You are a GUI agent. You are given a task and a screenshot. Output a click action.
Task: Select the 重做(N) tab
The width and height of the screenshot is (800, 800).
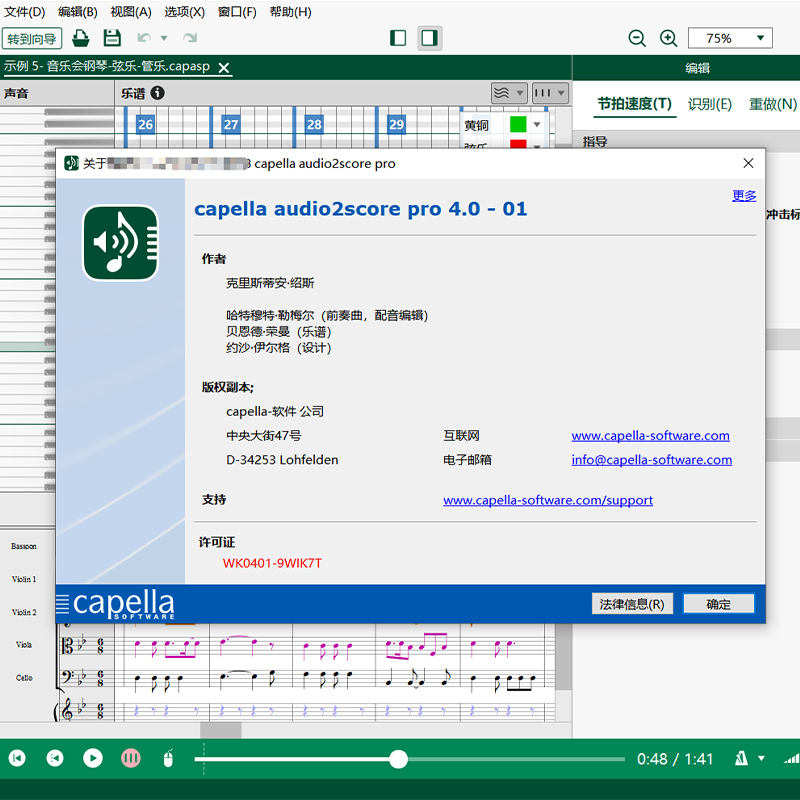tap(772, 104)
